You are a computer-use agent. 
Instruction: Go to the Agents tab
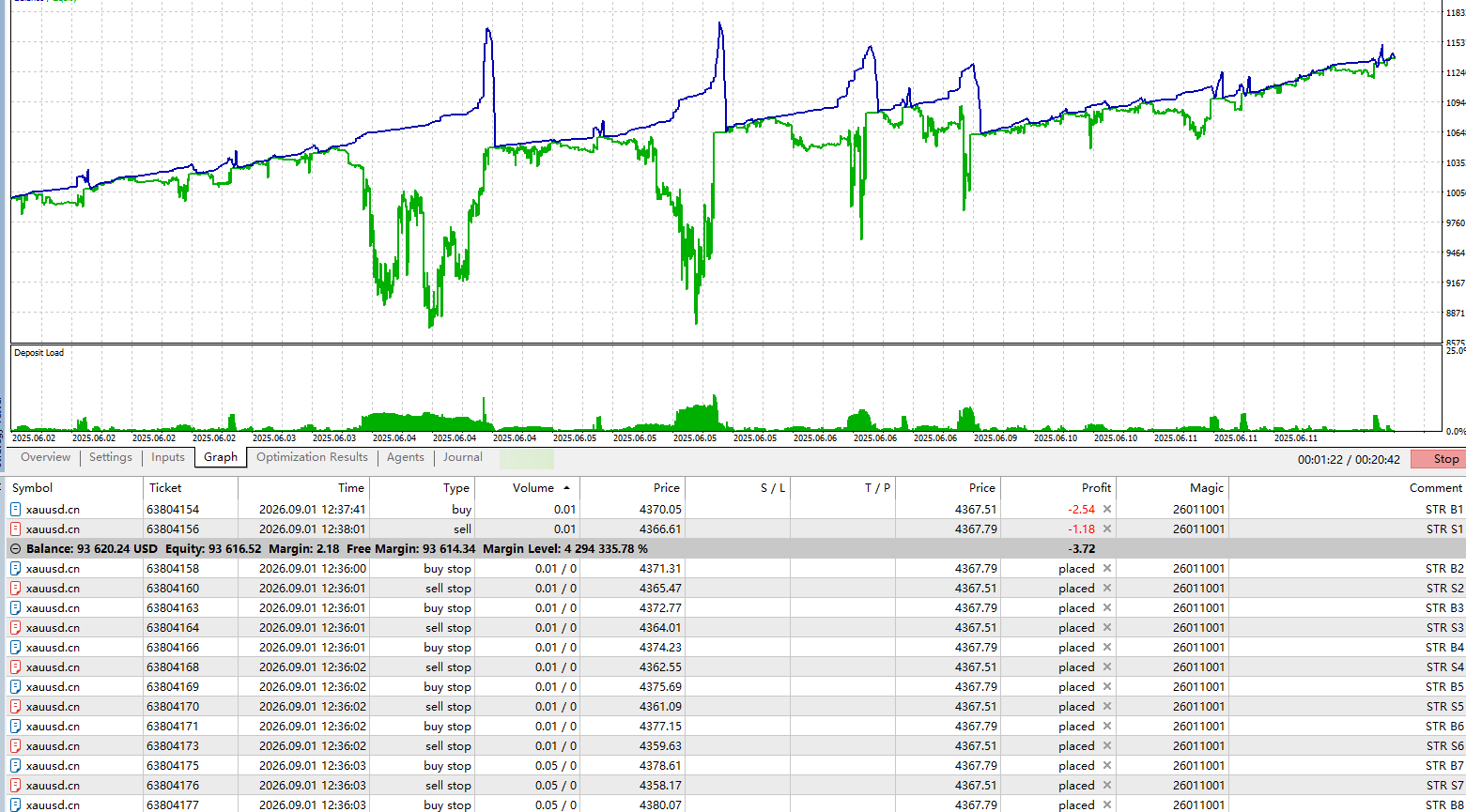[406, 457]
